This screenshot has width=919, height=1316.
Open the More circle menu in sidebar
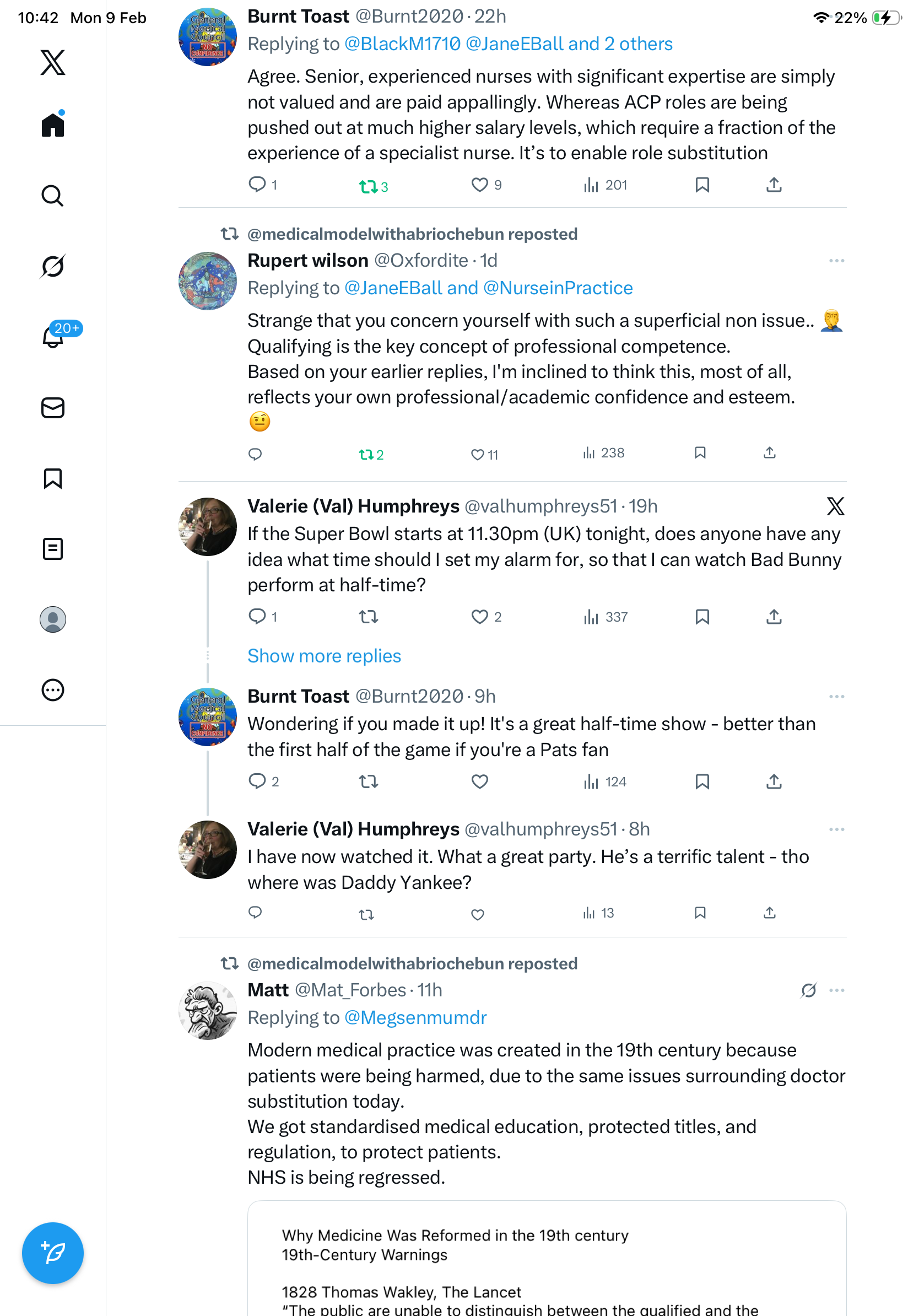point(53,689)
